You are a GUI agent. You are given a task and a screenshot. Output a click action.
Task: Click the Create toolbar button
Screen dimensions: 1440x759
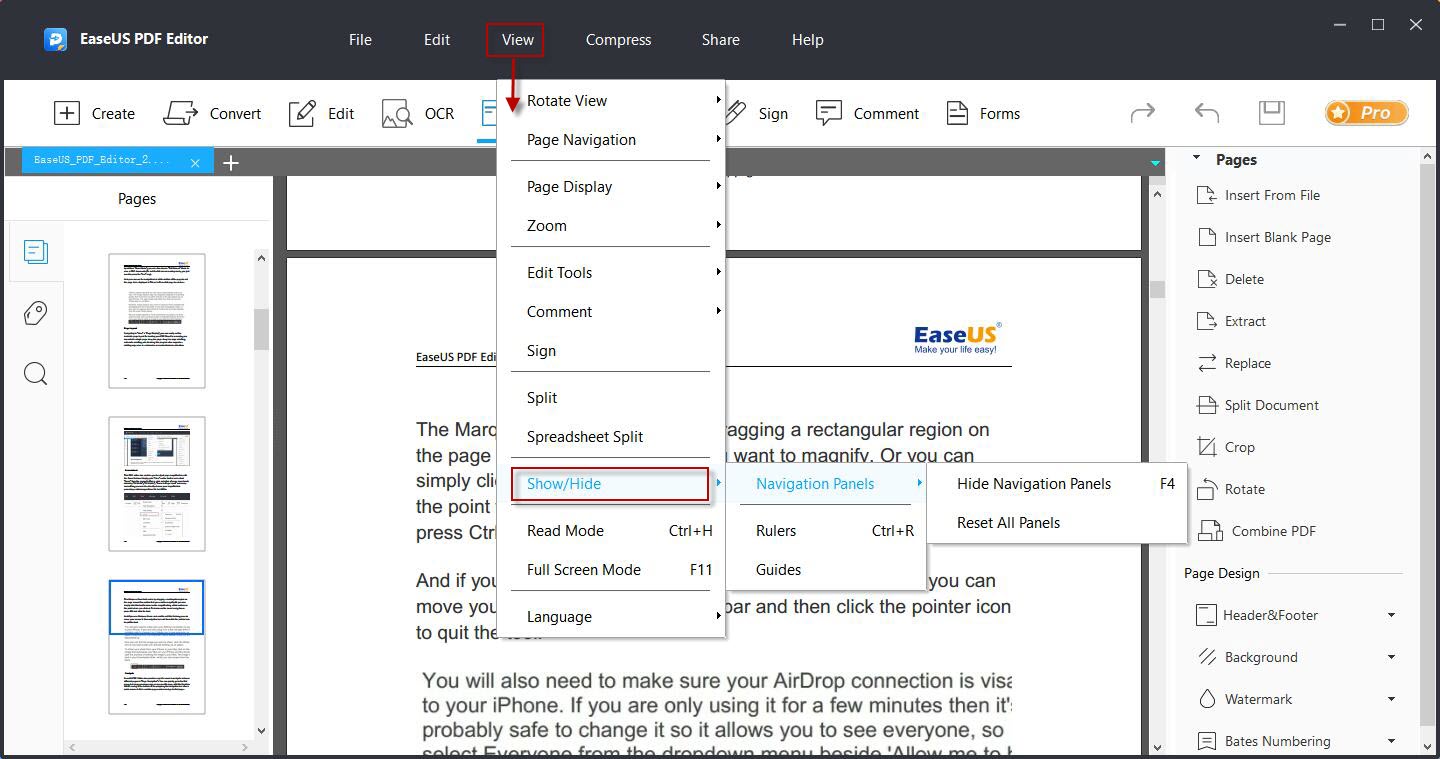(x=94, y=113)
